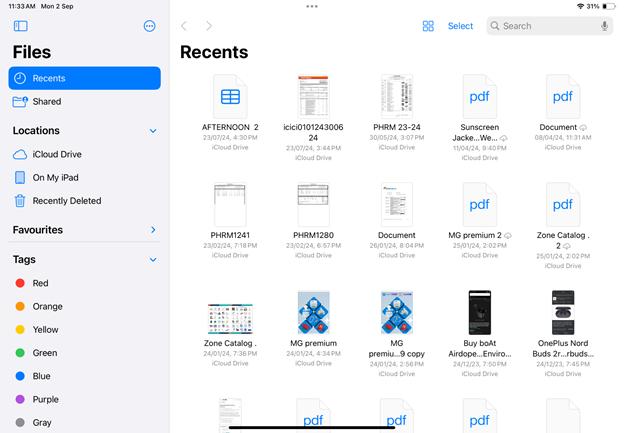The image size is (624, 433).
Task: Open Buy boAt Airdope screenshot thumbnail
Action: point(480,313)
